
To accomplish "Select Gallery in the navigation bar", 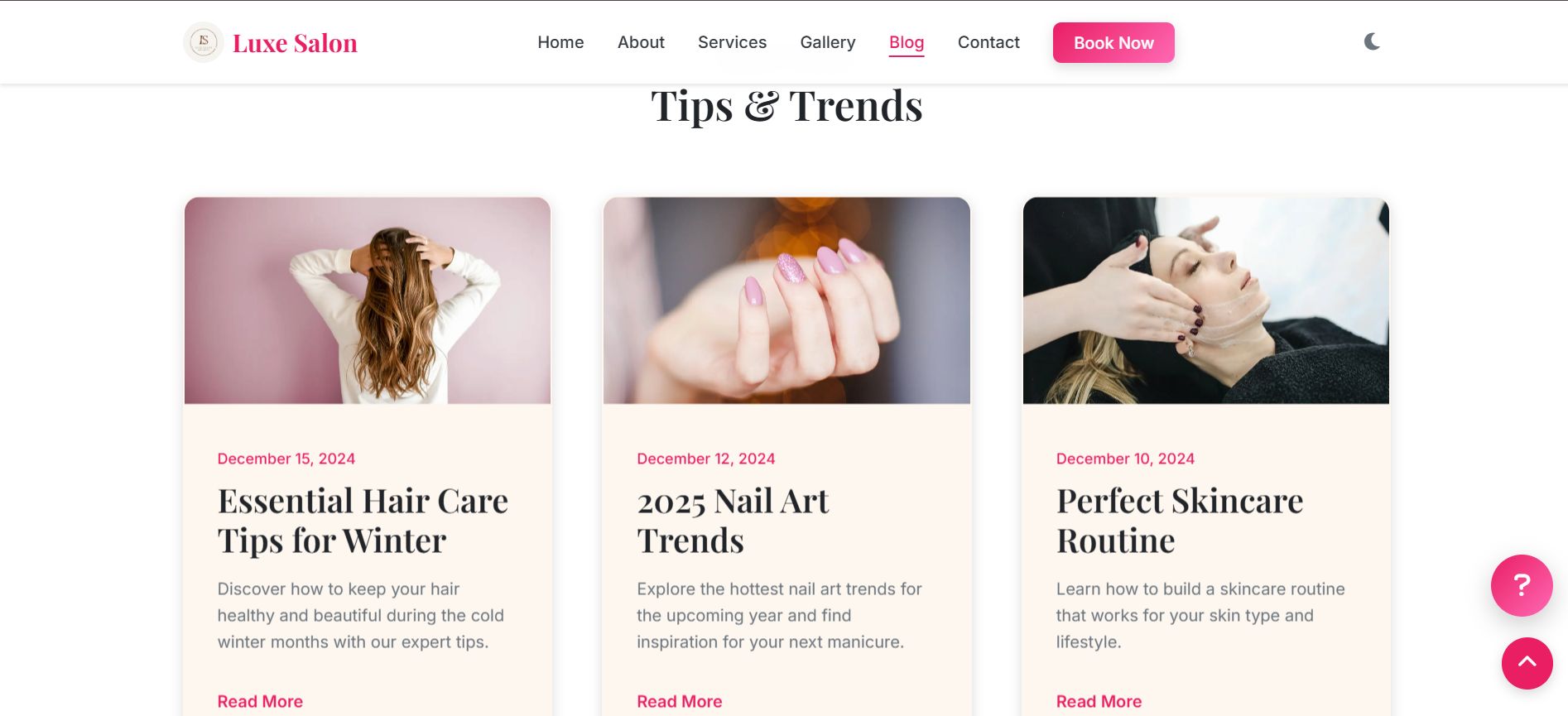I will coord(827,42).
